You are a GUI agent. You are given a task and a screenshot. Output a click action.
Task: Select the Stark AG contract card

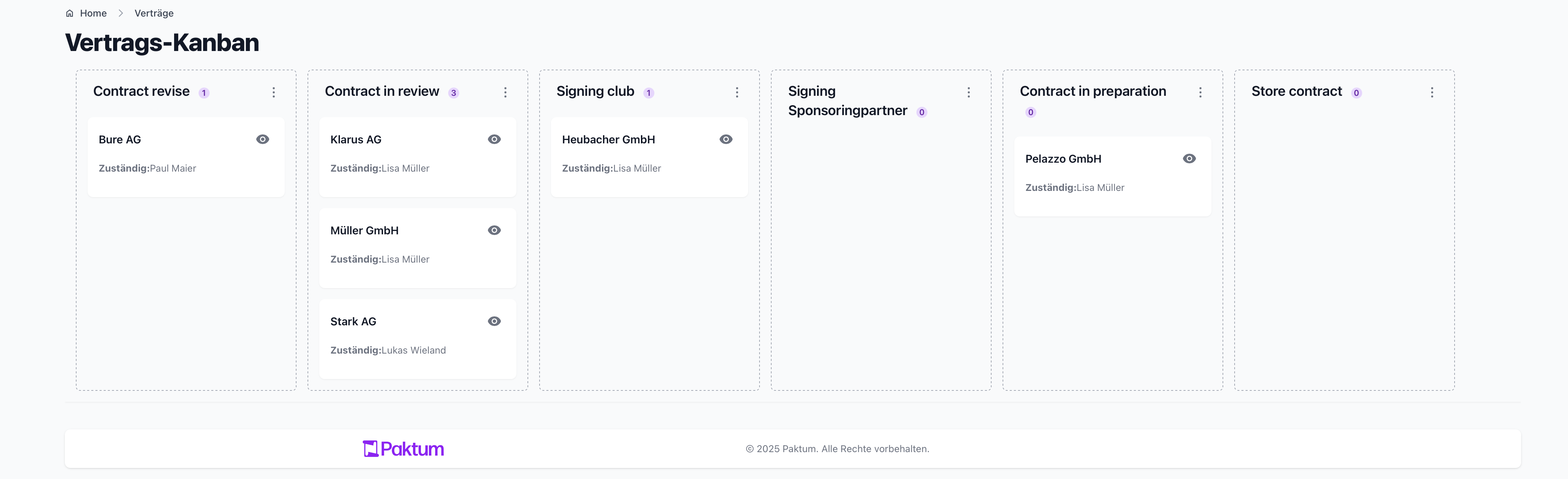coord(418,339)
